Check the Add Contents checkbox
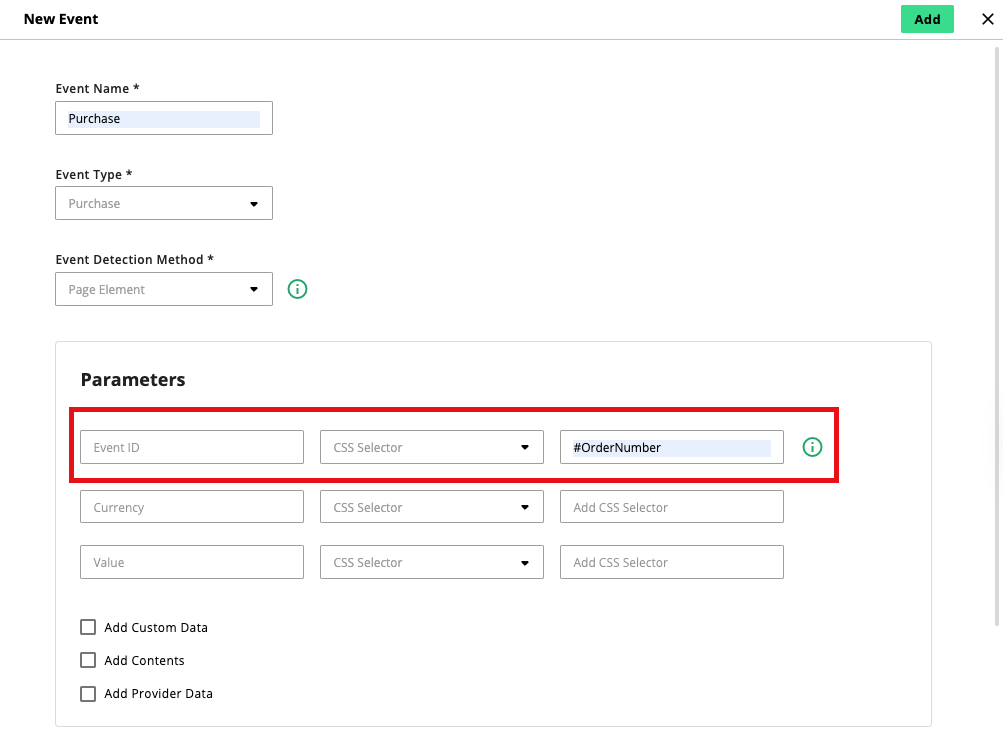This screenshot has height=756, width=1003. 88,661
